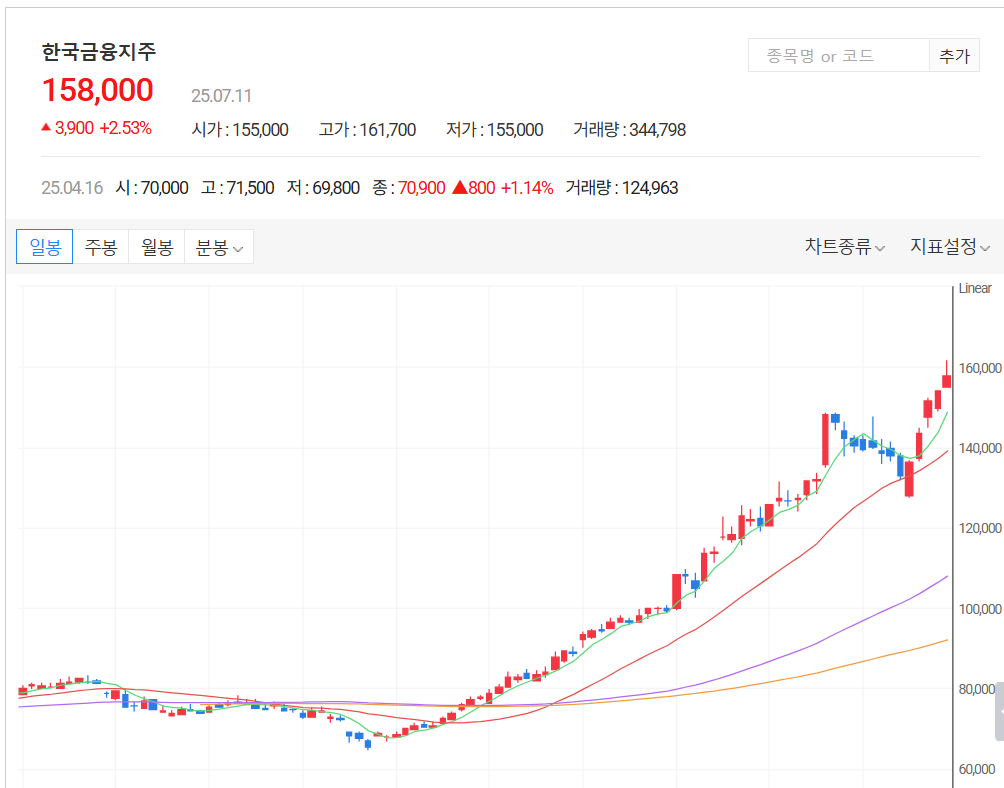Click the hovered 거래량 : 124,963 volume
1004x788 pixels.
[x=622, y=188]
